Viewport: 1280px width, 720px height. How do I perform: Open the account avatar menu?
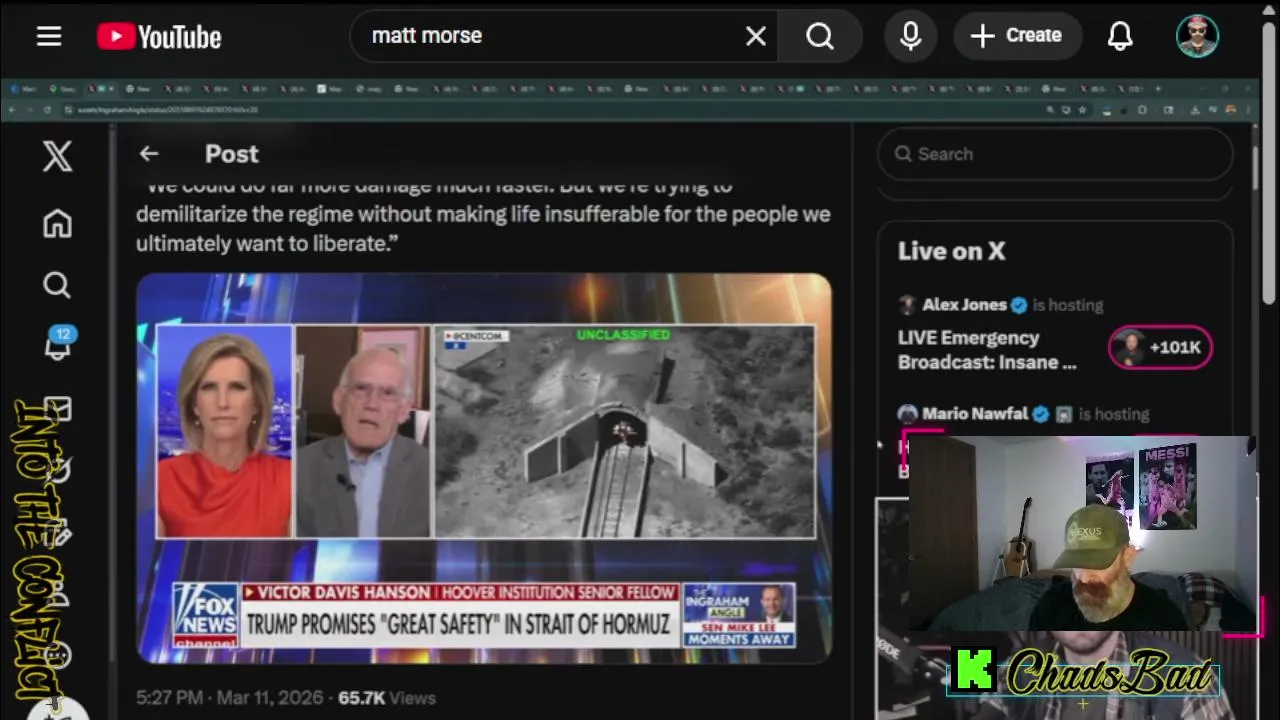(1197, 36)
